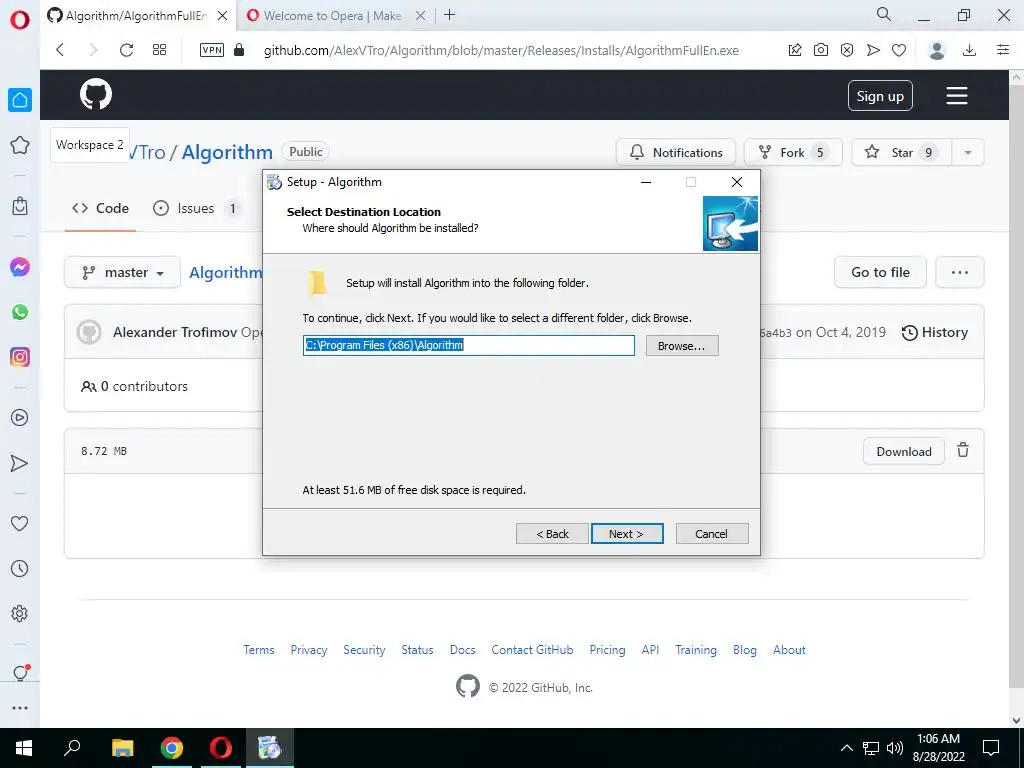Open the GitHub logo home link
1024x768 pixels.
pos(96,95)
